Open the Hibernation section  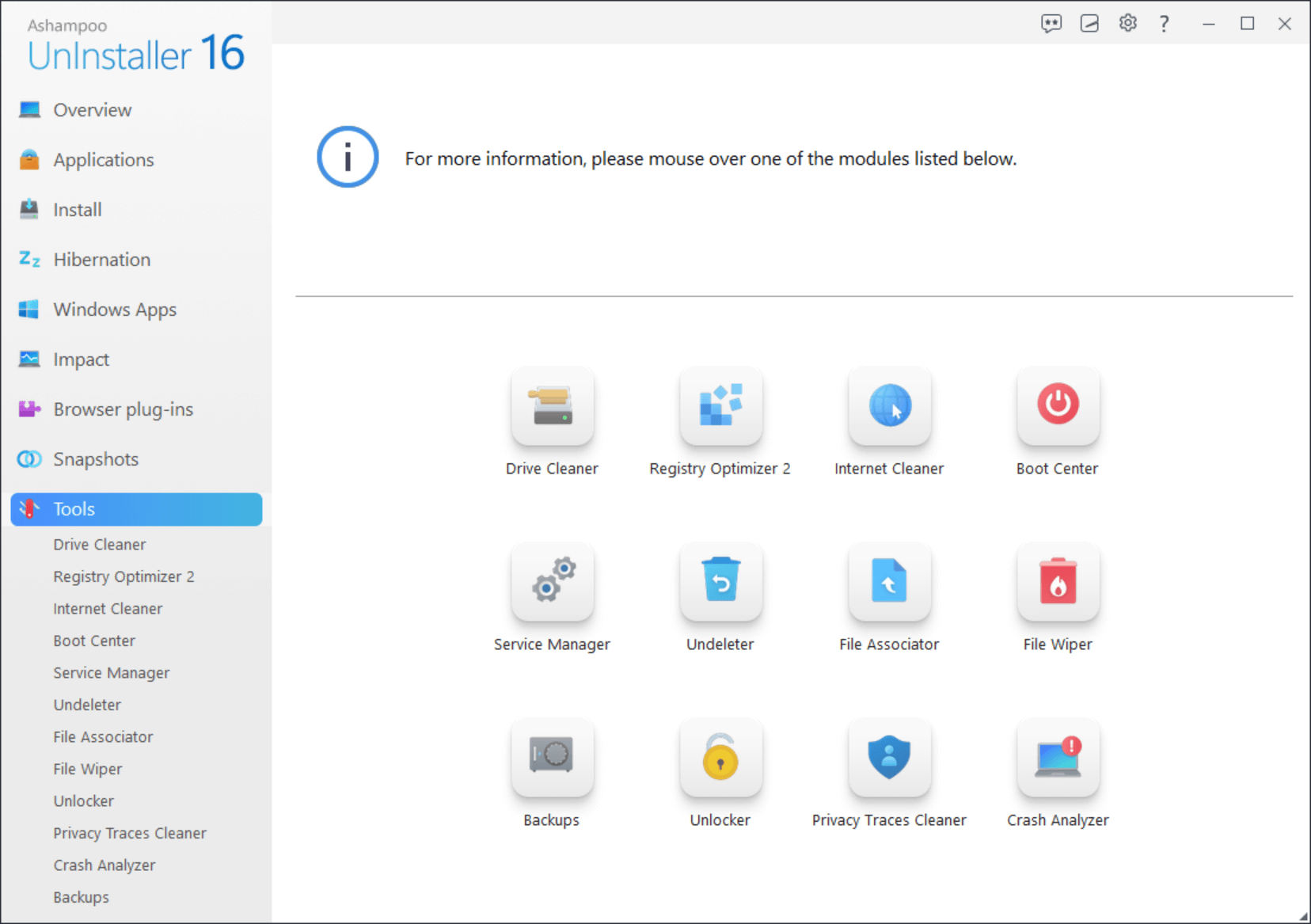[x=101, y=259]
